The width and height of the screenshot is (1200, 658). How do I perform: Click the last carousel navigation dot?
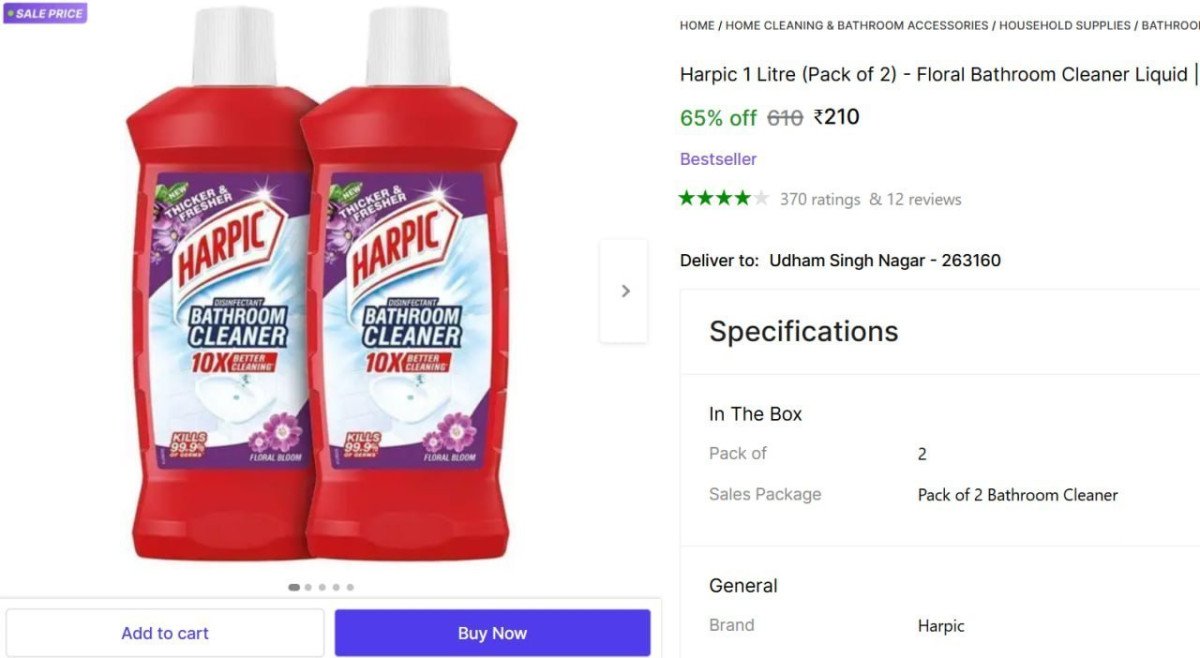click(x=349, y=588)
